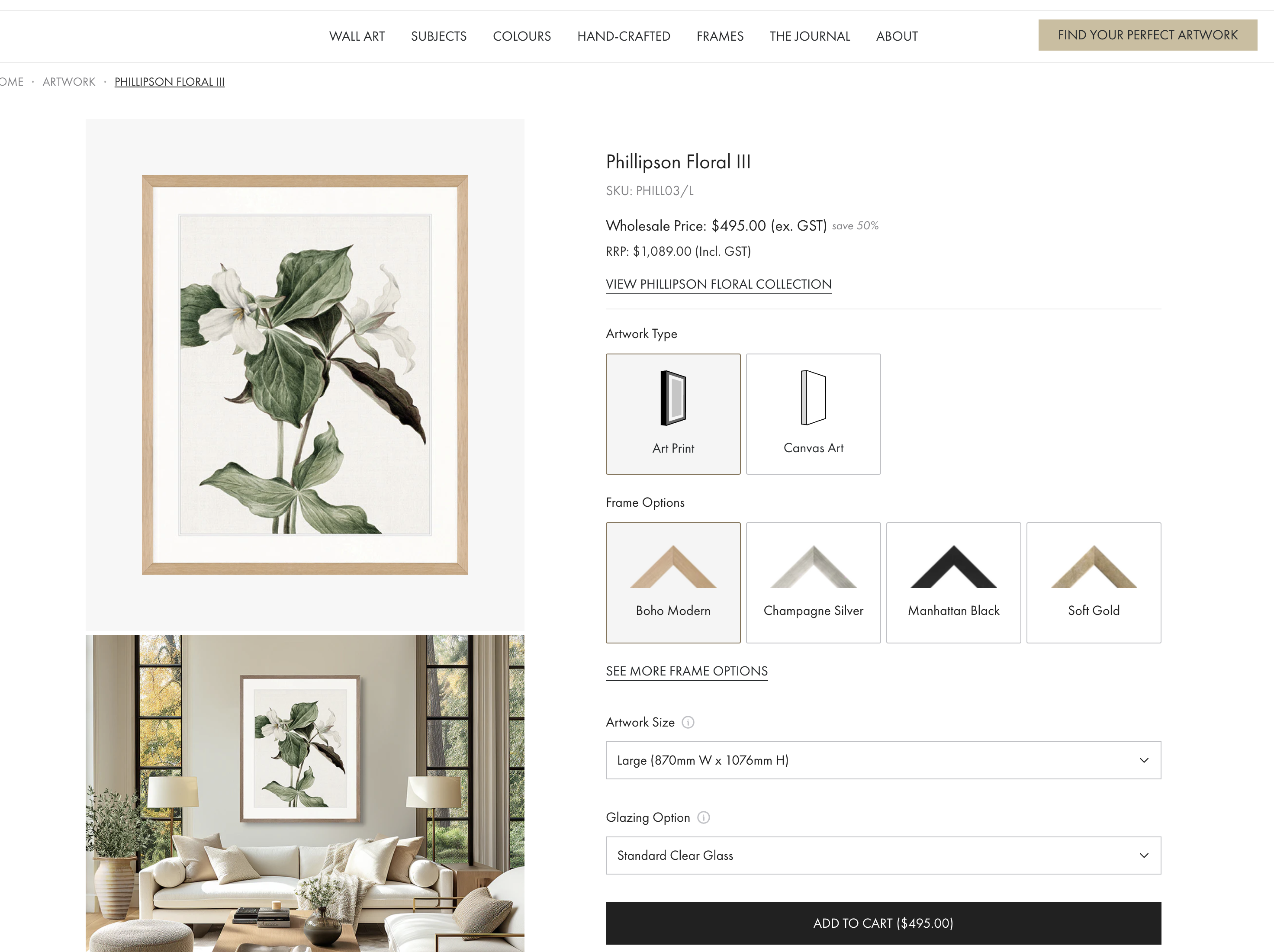Click the Canvas Art icon
Screen dimensions: 1274x952
point(813,398)
